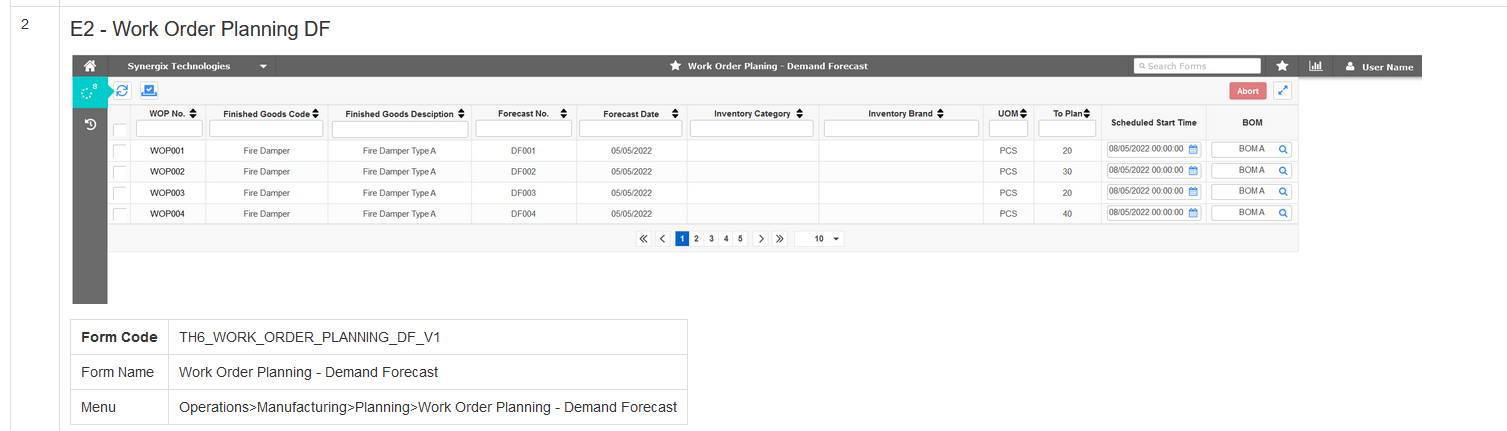Sort by UOM column

tap(1023, 114)
